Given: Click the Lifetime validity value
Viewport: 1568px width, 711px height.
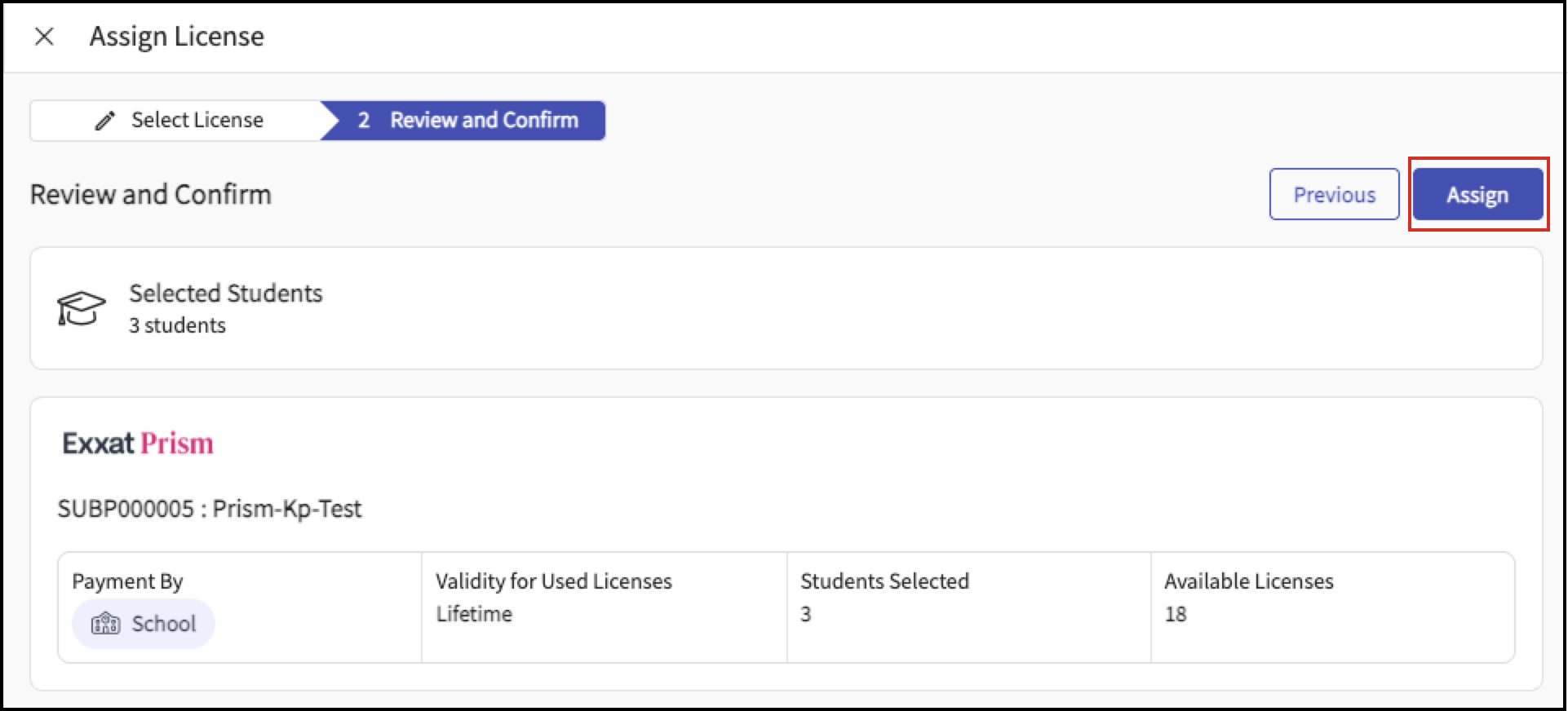Looking at the screenshot, I should tap(474, 614).
